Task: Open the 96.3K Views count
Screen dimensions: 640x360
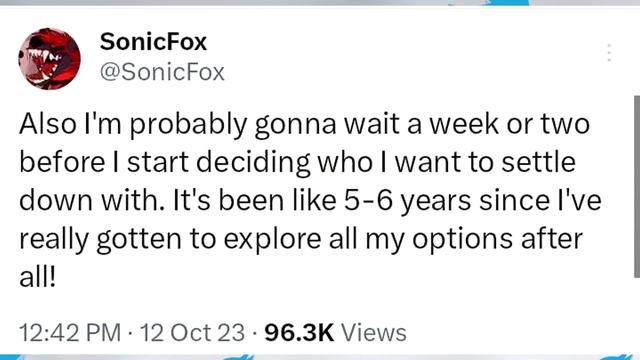Action: point(335,332)
